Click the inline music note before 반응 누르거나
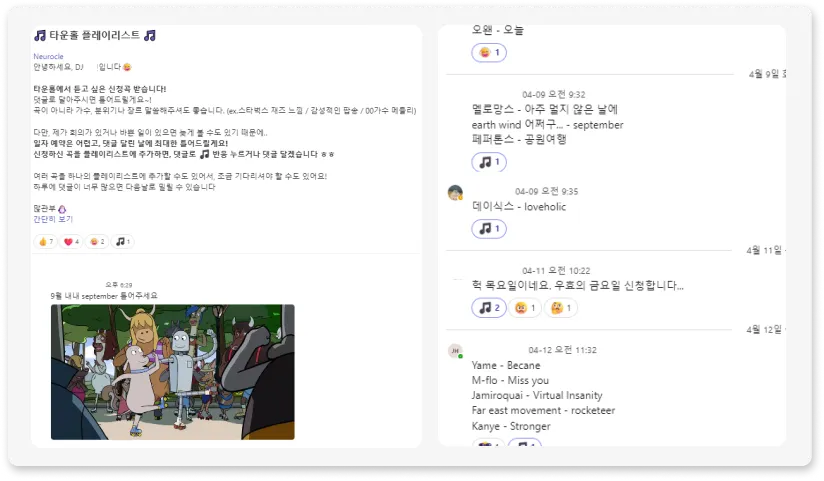The height and width of the screenshot is (481, 824). [x=204, y=154]
